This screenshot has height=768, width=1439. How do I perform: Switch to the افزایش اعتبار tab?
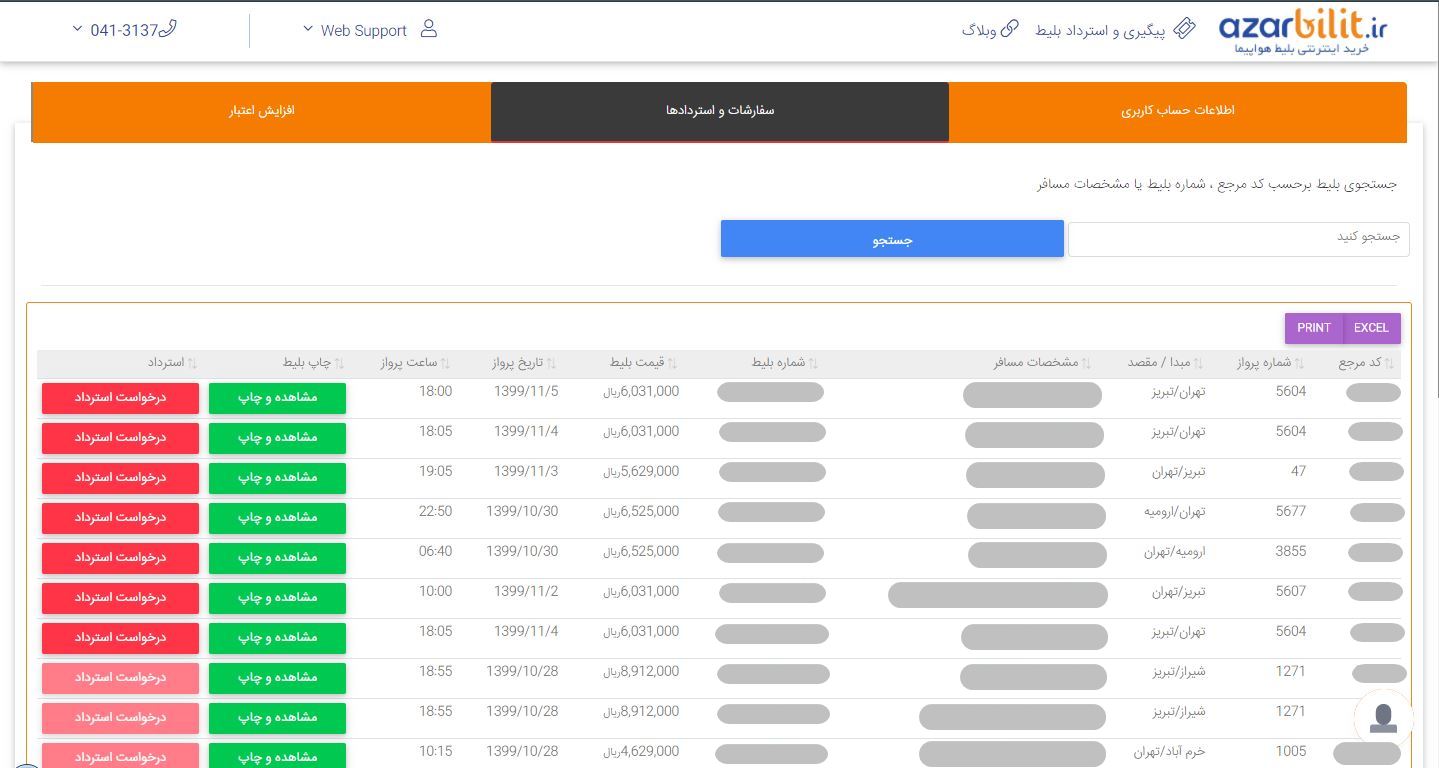click(262, 111)
